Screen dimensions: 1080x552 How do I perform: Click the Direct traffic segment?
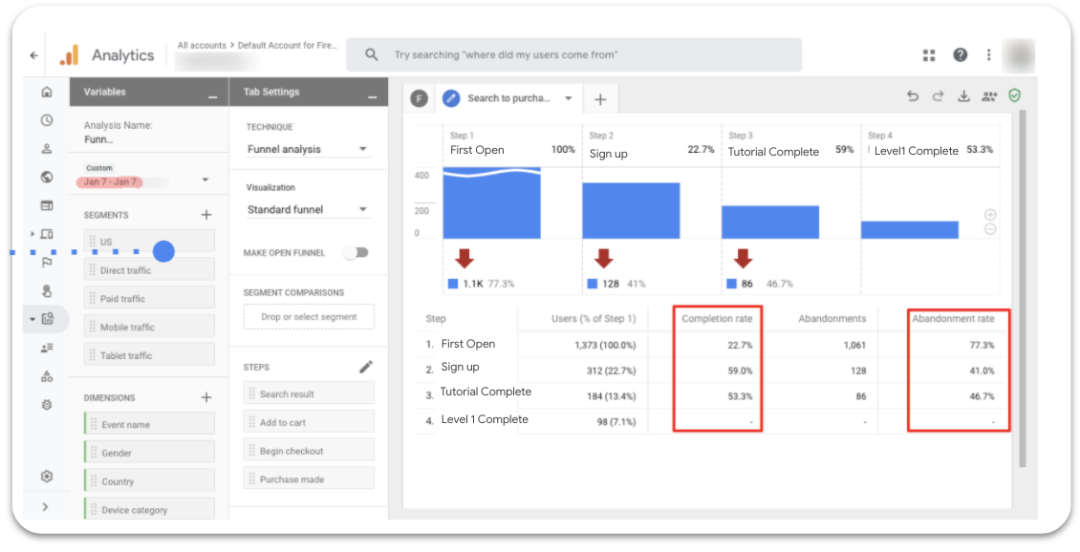(149, 270)
